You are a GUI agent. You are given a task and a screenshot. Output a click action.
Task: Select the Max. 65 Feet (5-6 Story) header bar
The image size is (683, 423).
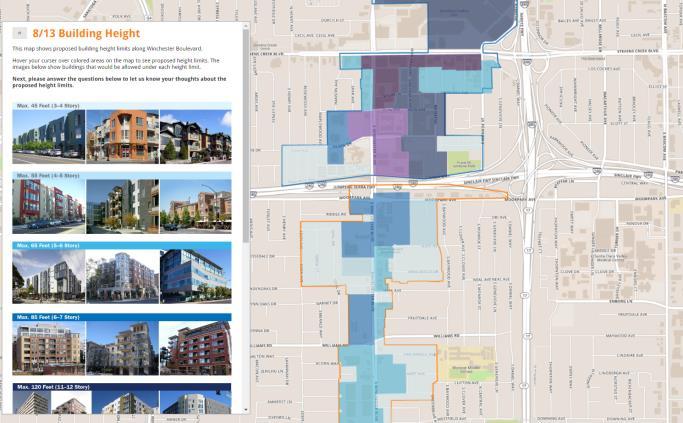click(x=122, y=246)
